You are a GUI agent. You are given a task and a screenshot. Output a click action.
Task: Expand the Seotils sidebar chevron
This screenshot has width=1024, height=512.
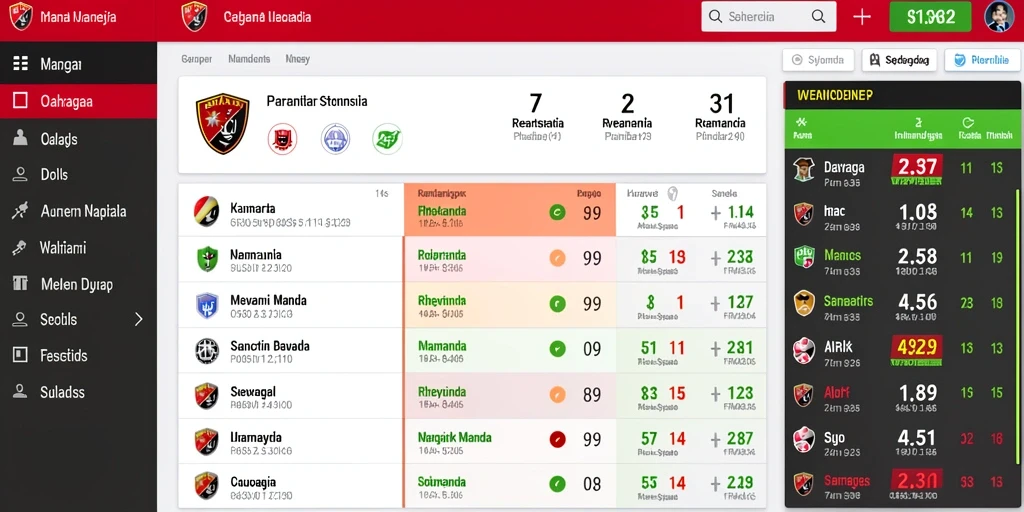[x=138, y=319]
